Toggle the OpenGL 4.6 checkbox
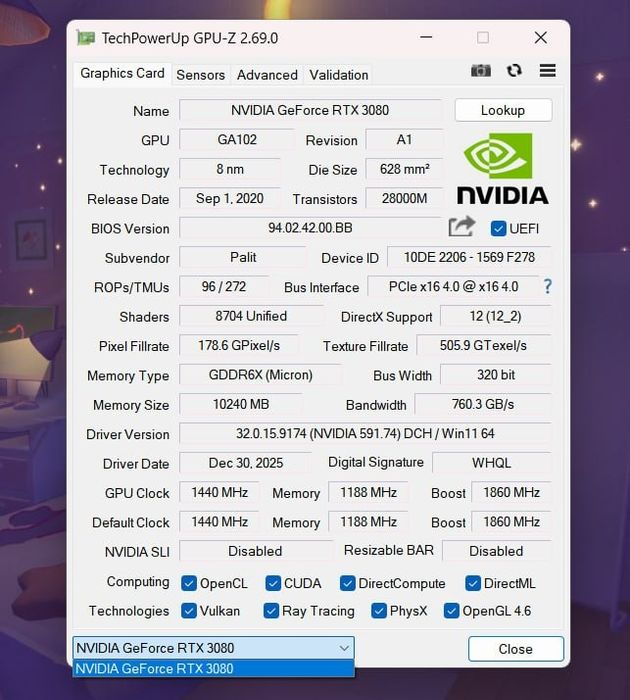Screen dimensions: 630x700 point(451,611)
